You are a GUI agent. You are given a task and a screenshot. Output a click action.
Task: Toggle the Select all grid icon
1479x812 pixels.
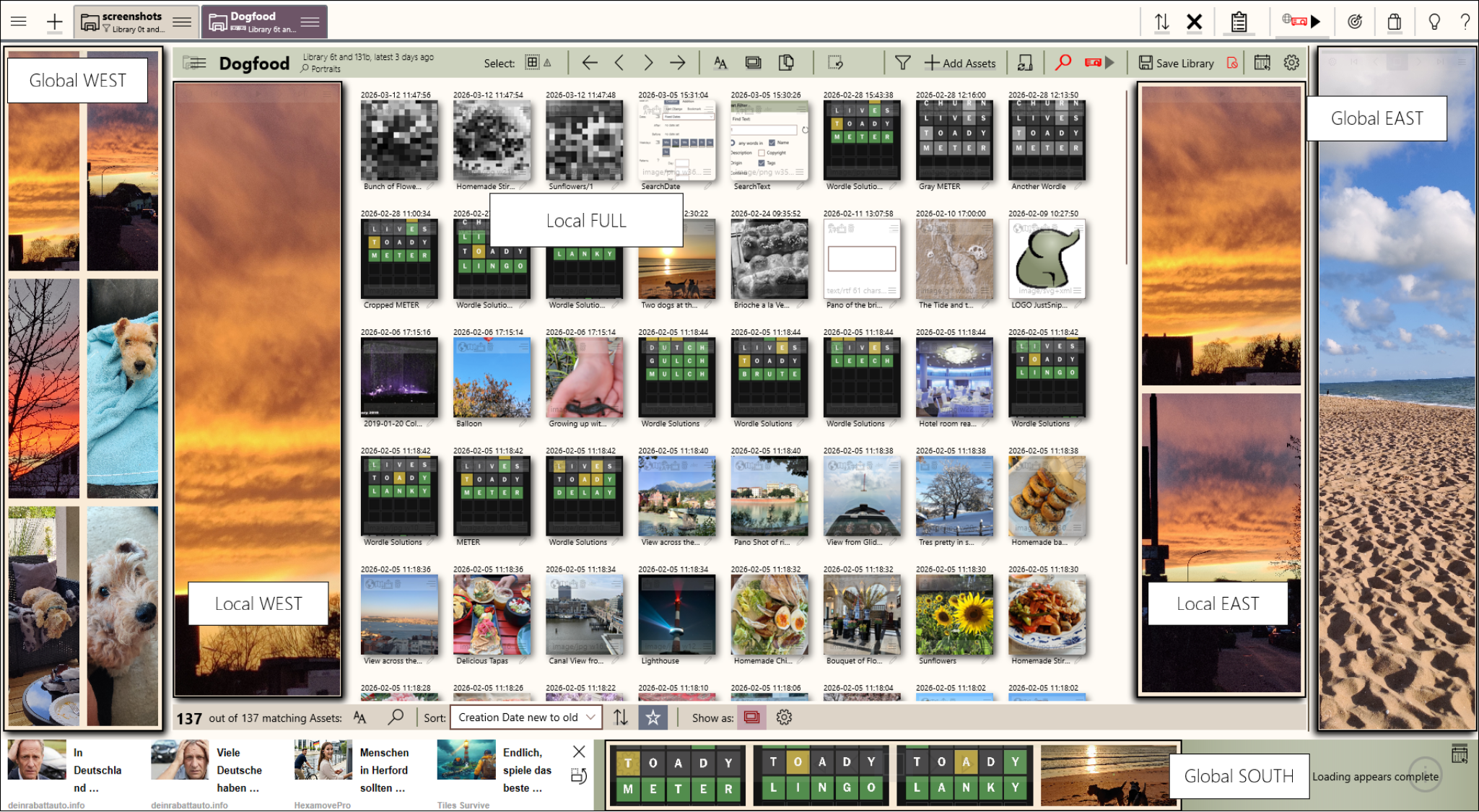tap(533, 63)
